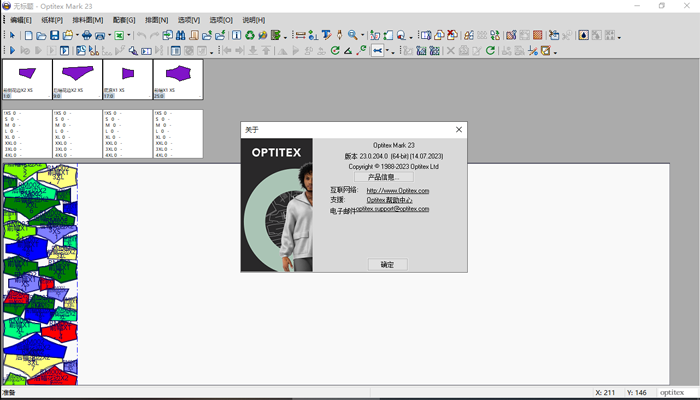Open the 编辑[E] menu

pyautogui.click(x=21, y=20)
